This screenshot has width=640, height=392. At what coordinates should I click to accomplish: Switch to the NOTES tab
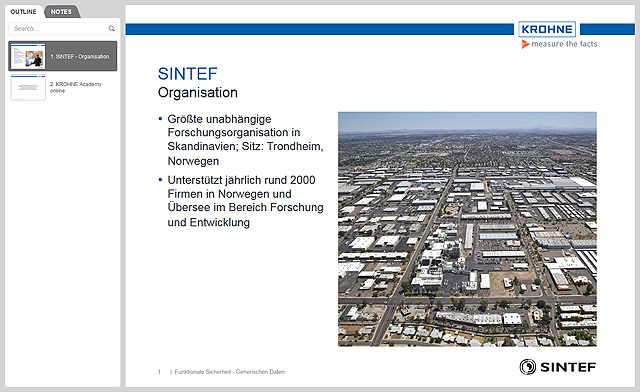tap(61, 11)
